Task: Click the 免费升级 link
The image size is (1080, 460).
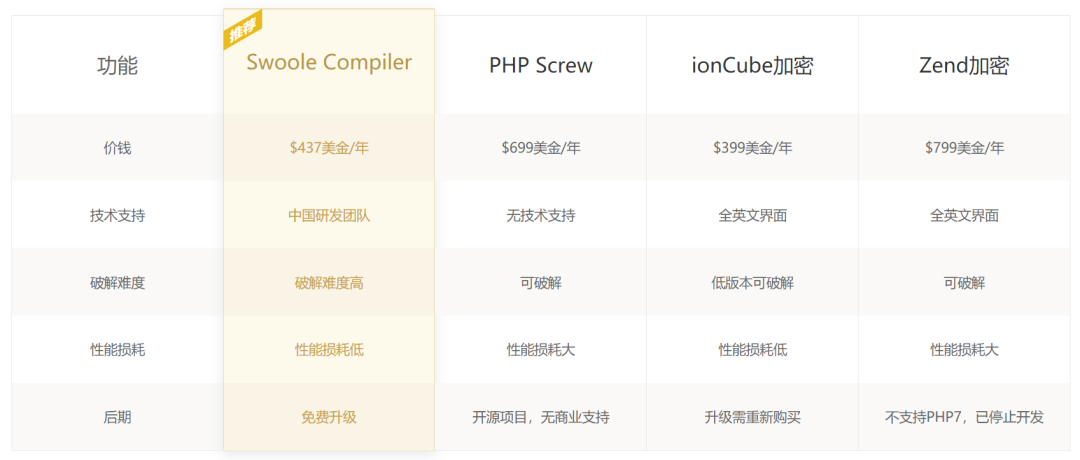Action: [329, 417]
